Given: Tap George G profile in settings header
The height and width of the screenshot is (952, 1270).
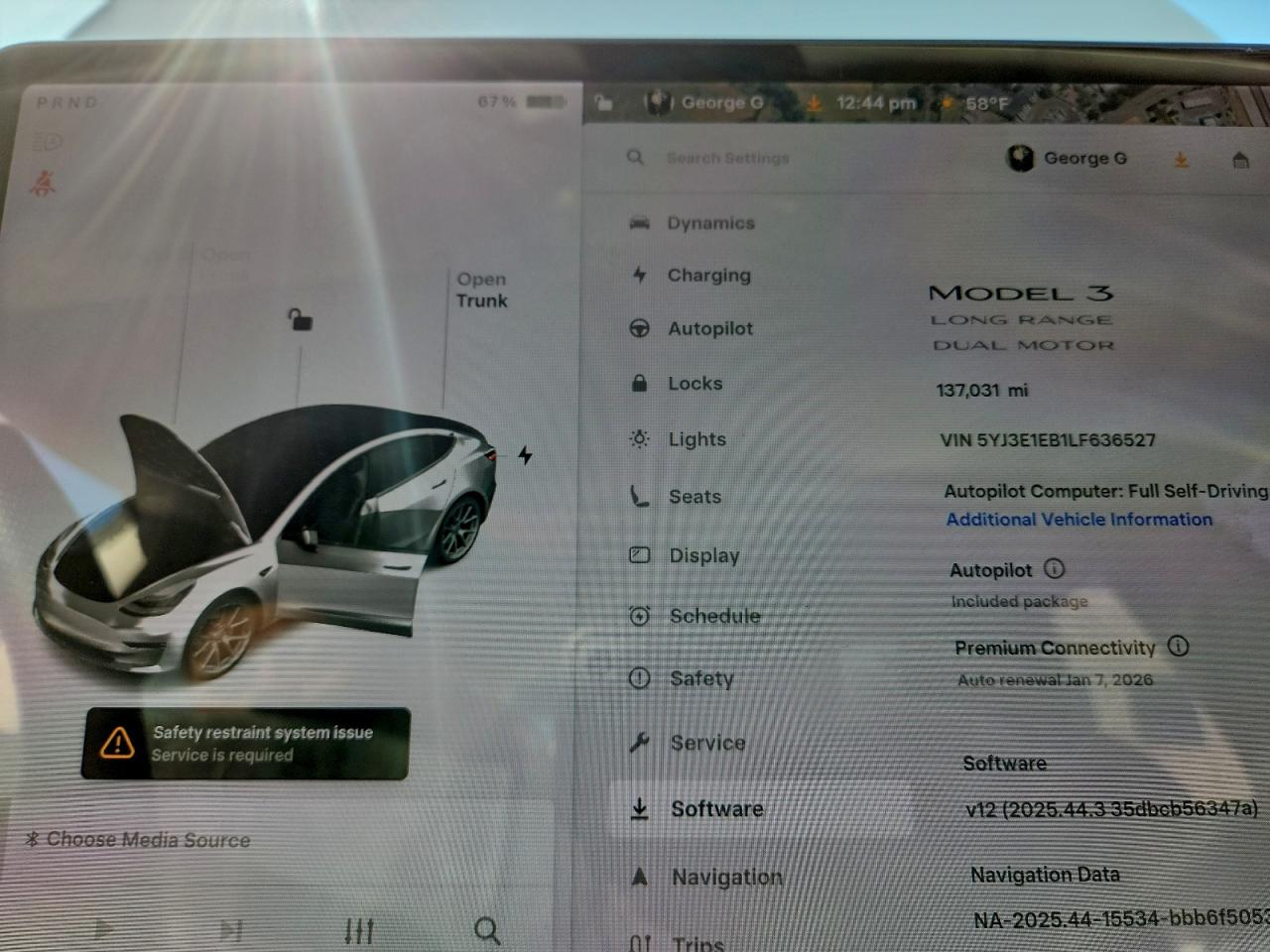Looking at the screenshot, I should (x=1068, y=158).
